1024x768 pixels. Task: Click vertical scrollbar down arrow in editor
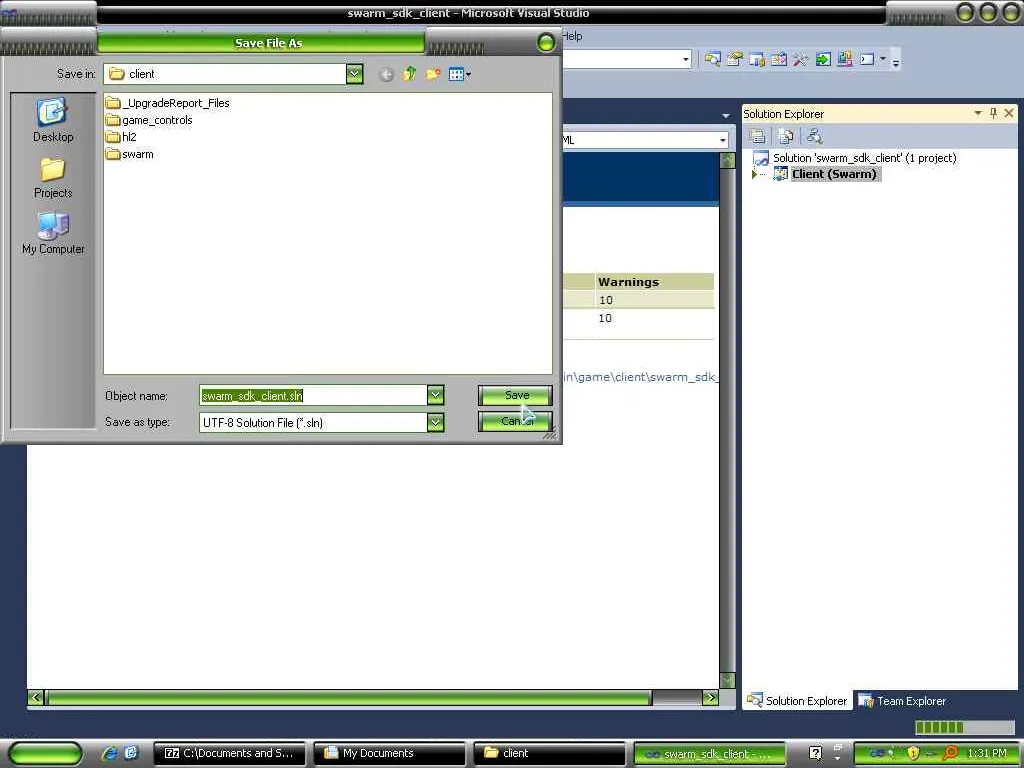pyautogui.click(x=727, y=680)
